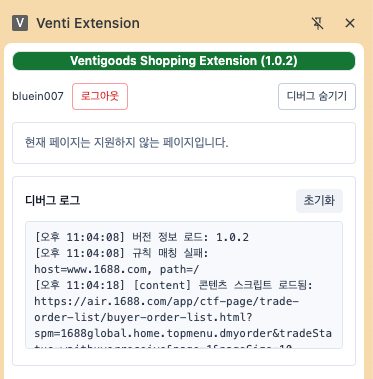Screen dimensions: 373x379
Task: Click the buyer-order-list.html log line
Action: (x=143, y=317)
